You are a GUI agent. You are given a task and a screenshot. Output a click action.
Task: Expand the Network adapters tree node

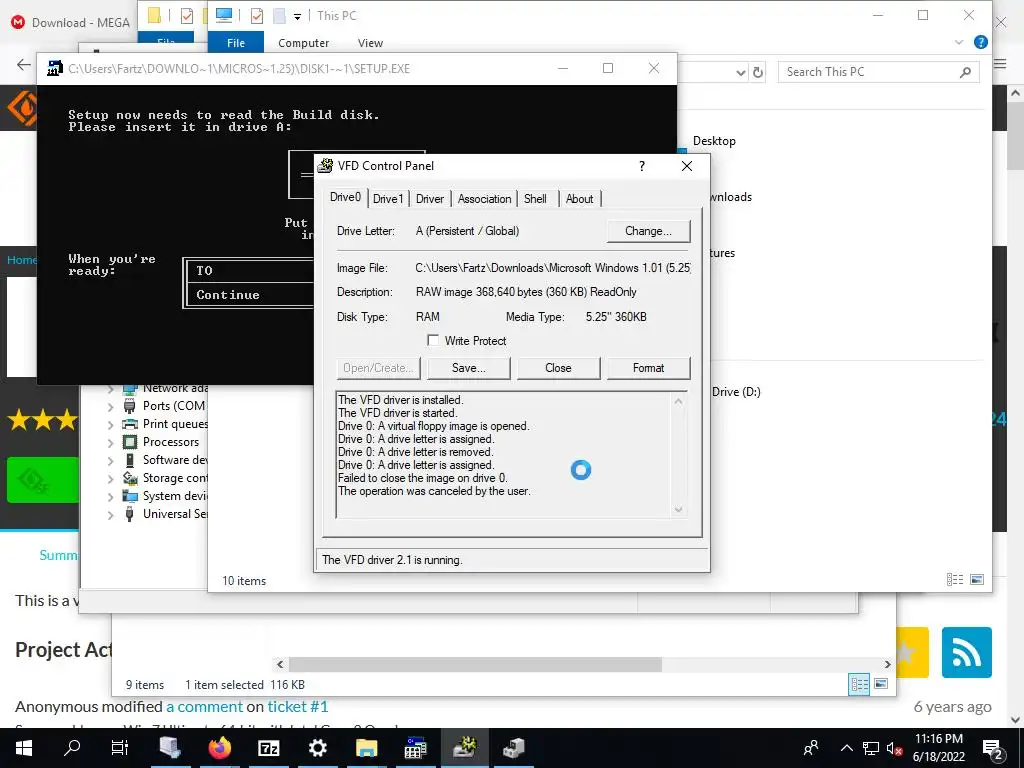[110, 389]
